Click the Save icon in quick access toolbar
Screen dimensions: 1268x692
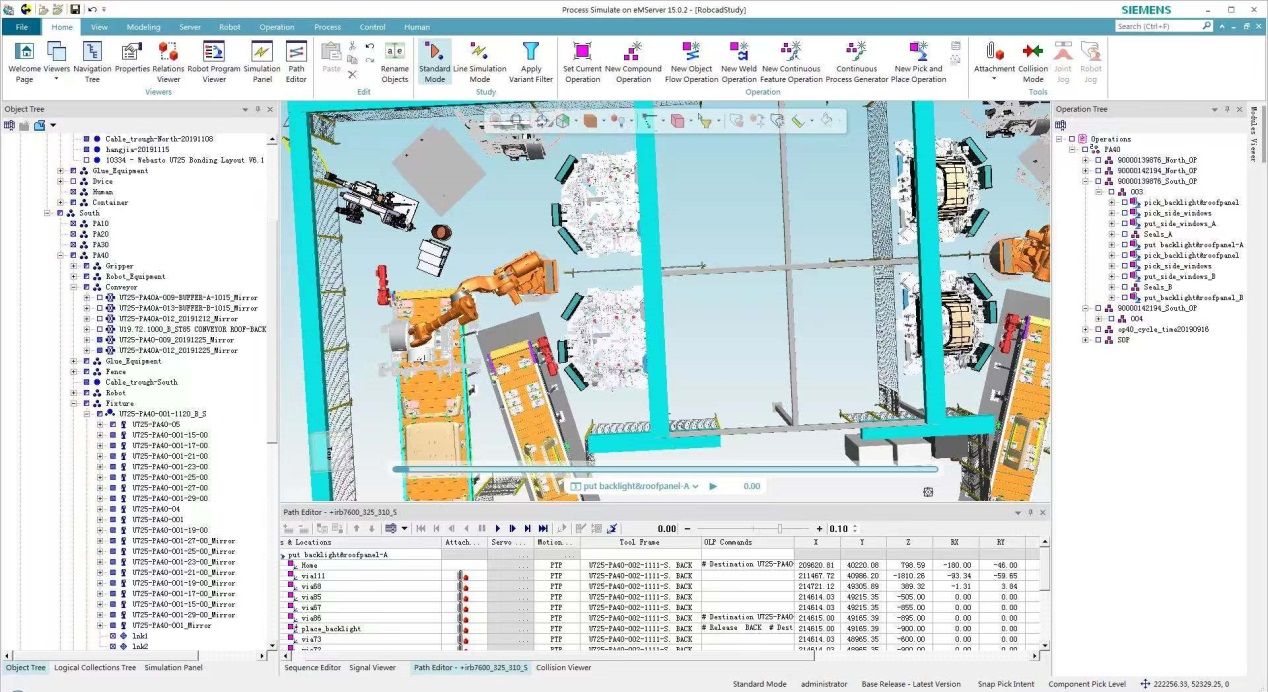pyautogui.click(x=75, y=9)
